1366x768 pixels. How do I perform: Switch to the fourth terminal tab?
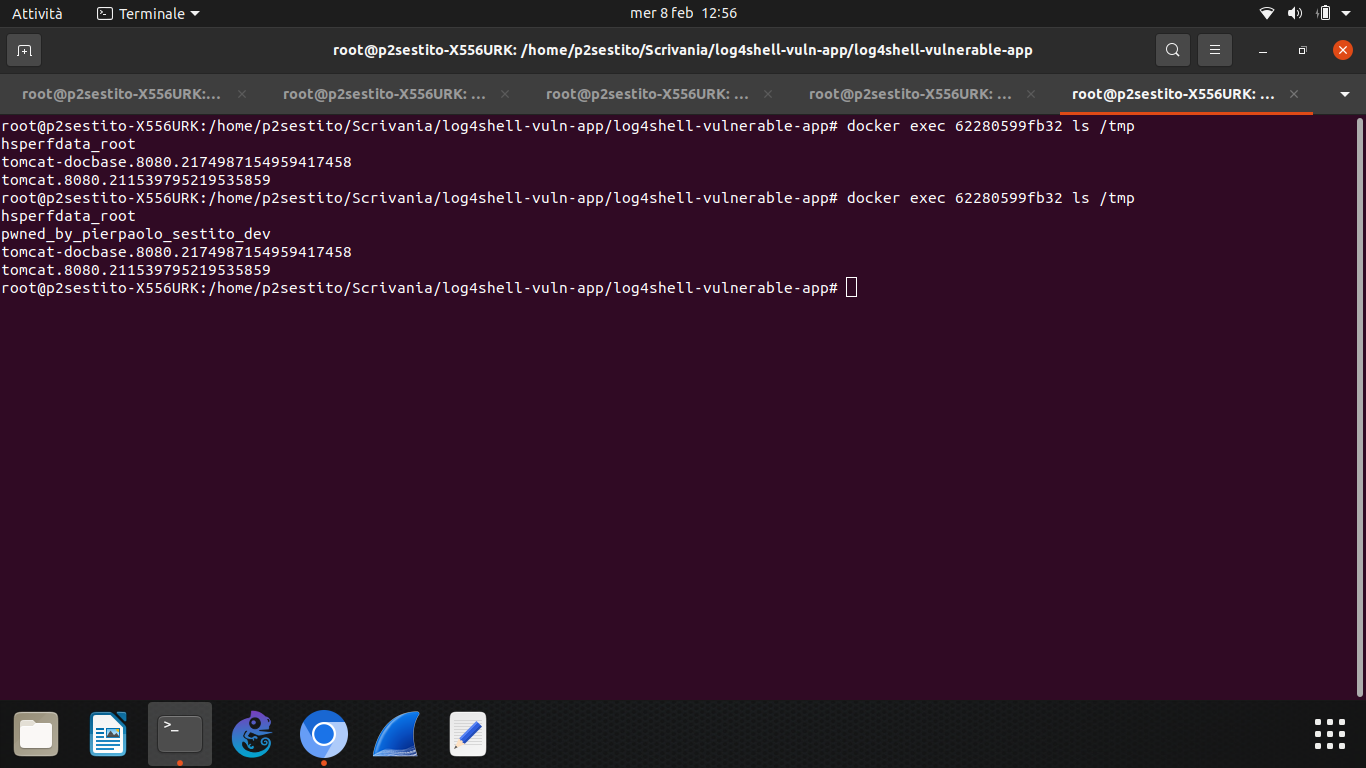click(x=911, y=94)
